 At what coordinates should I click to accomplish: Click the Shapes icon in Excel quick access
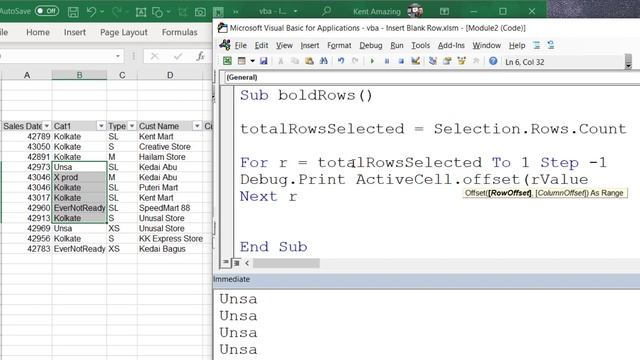pos(157,12)
